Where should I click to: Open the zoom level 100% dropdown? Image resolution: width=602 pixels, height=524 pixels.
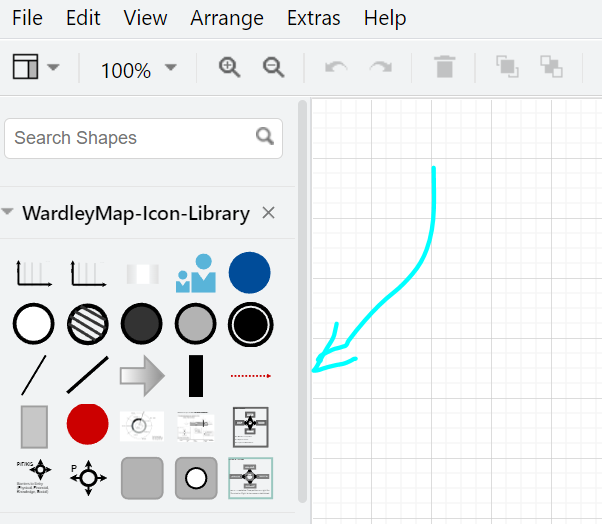[138, 69]
